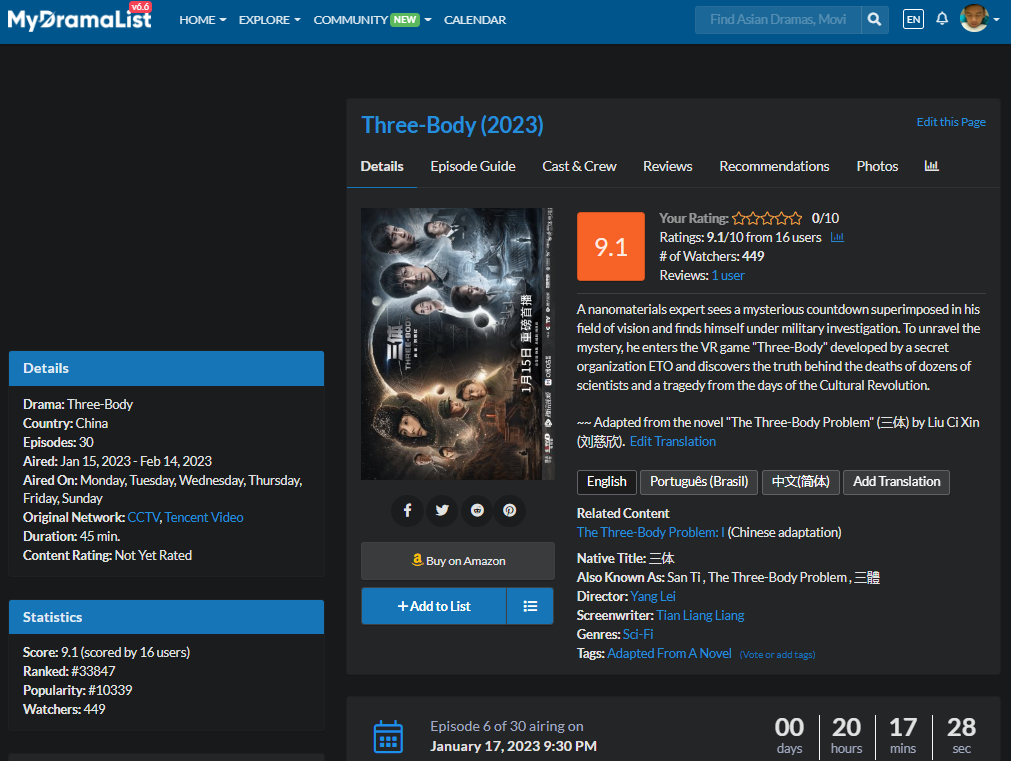
Task: Switch to the Episode Guide tab
Action: point(473,166)
